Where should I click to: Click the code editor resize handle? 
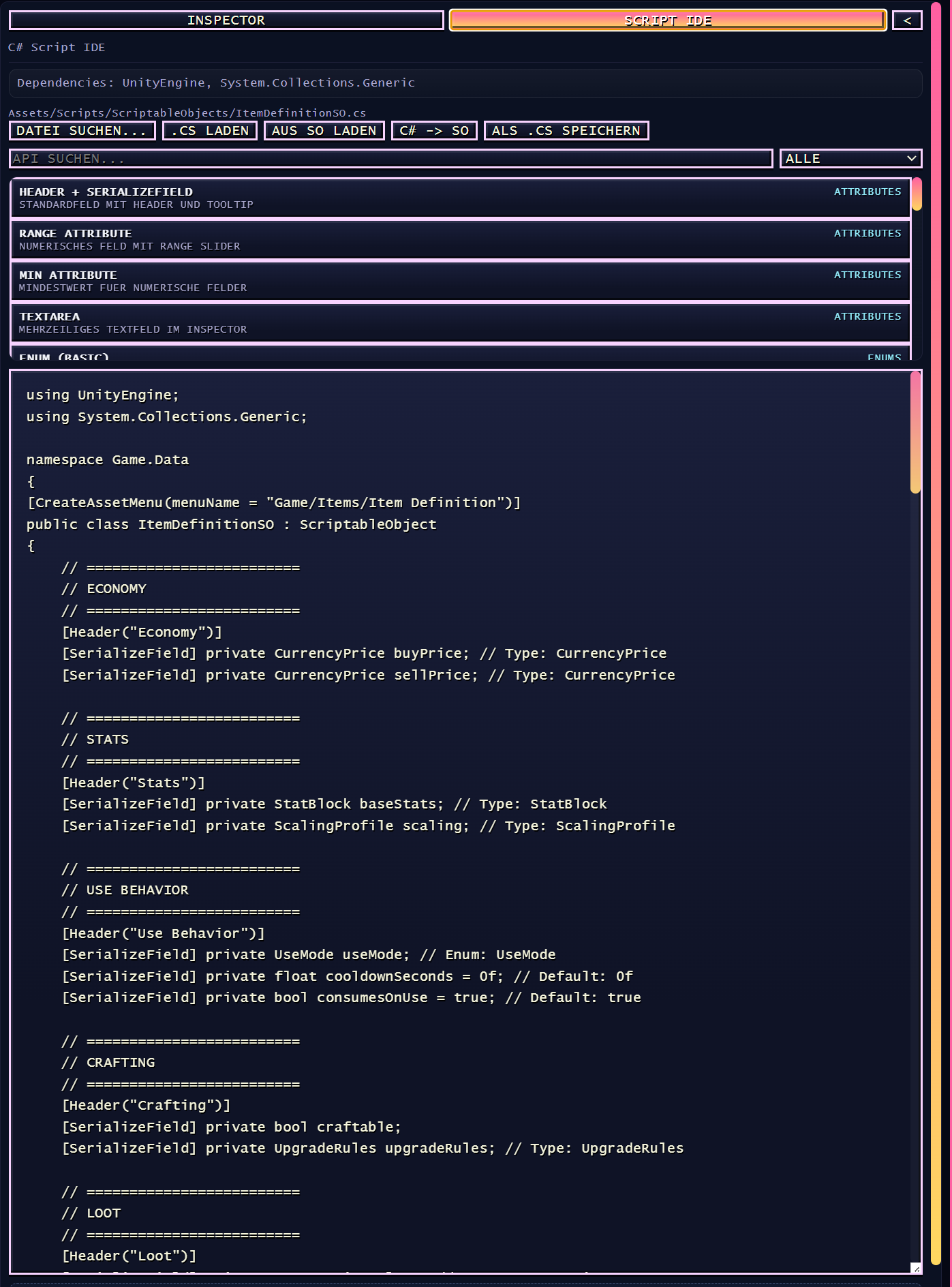pos(916,1268)
